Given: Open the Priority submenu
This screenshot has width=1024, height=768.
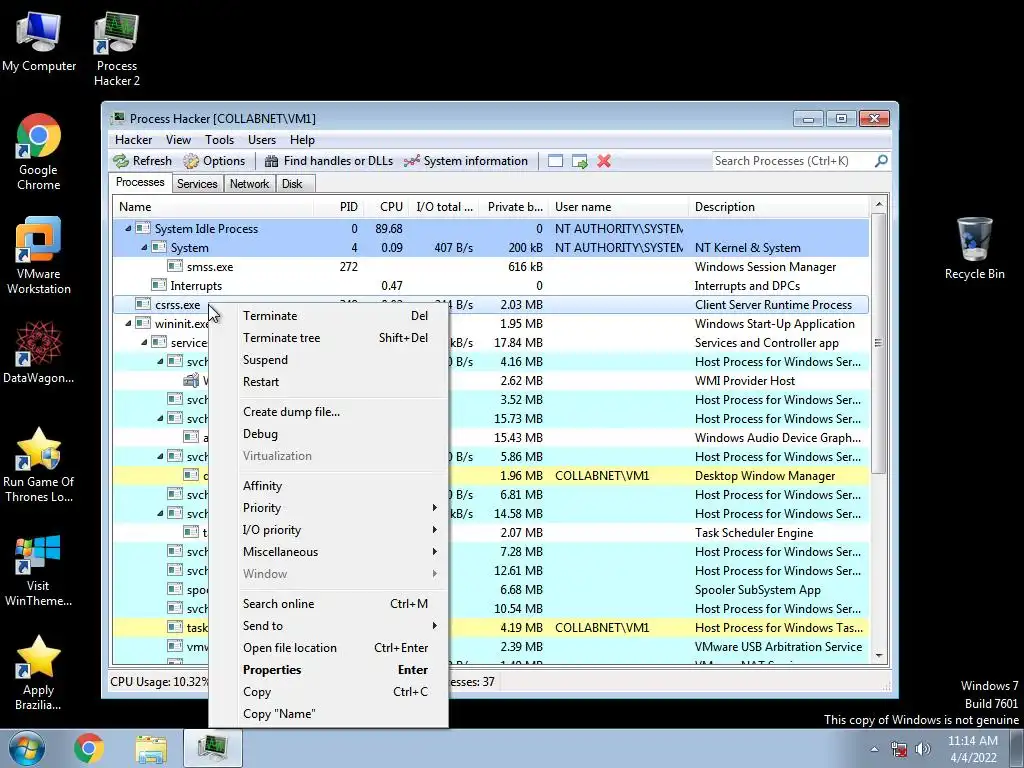Looking at the screenshot, I should [x=338, y=507].
